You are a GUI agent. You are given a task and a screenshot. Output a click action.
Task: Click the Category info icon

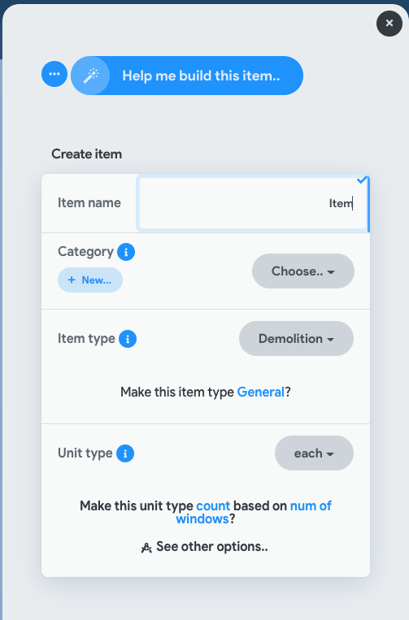click(126, 252)
